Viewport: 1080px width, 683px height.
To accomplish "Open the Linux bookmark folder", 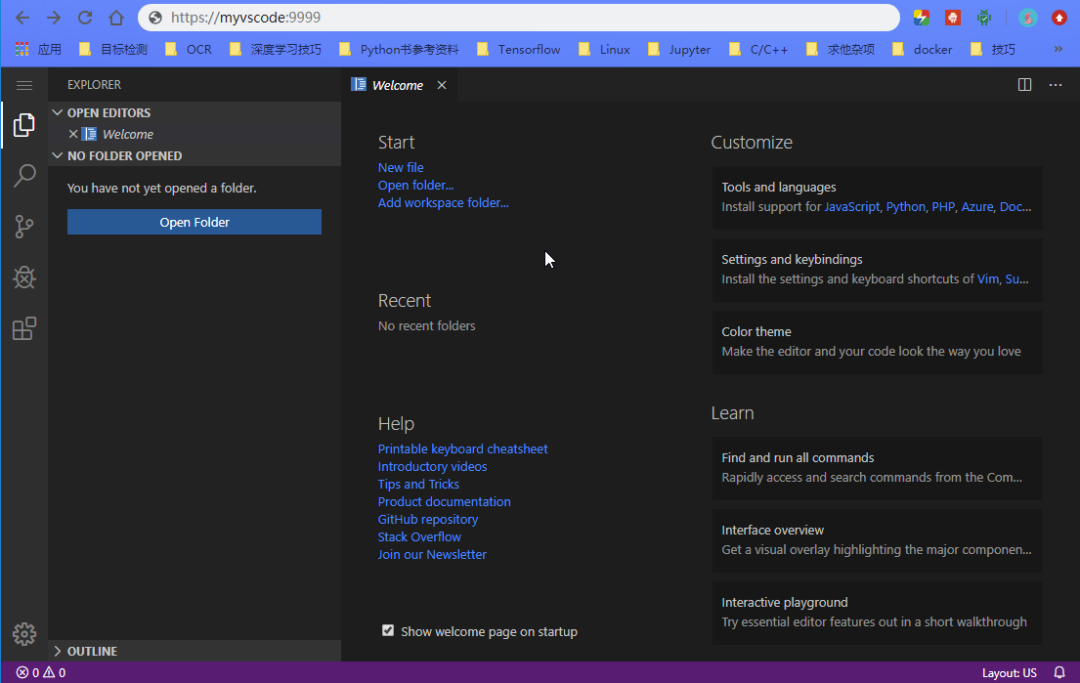I will 605,50.
